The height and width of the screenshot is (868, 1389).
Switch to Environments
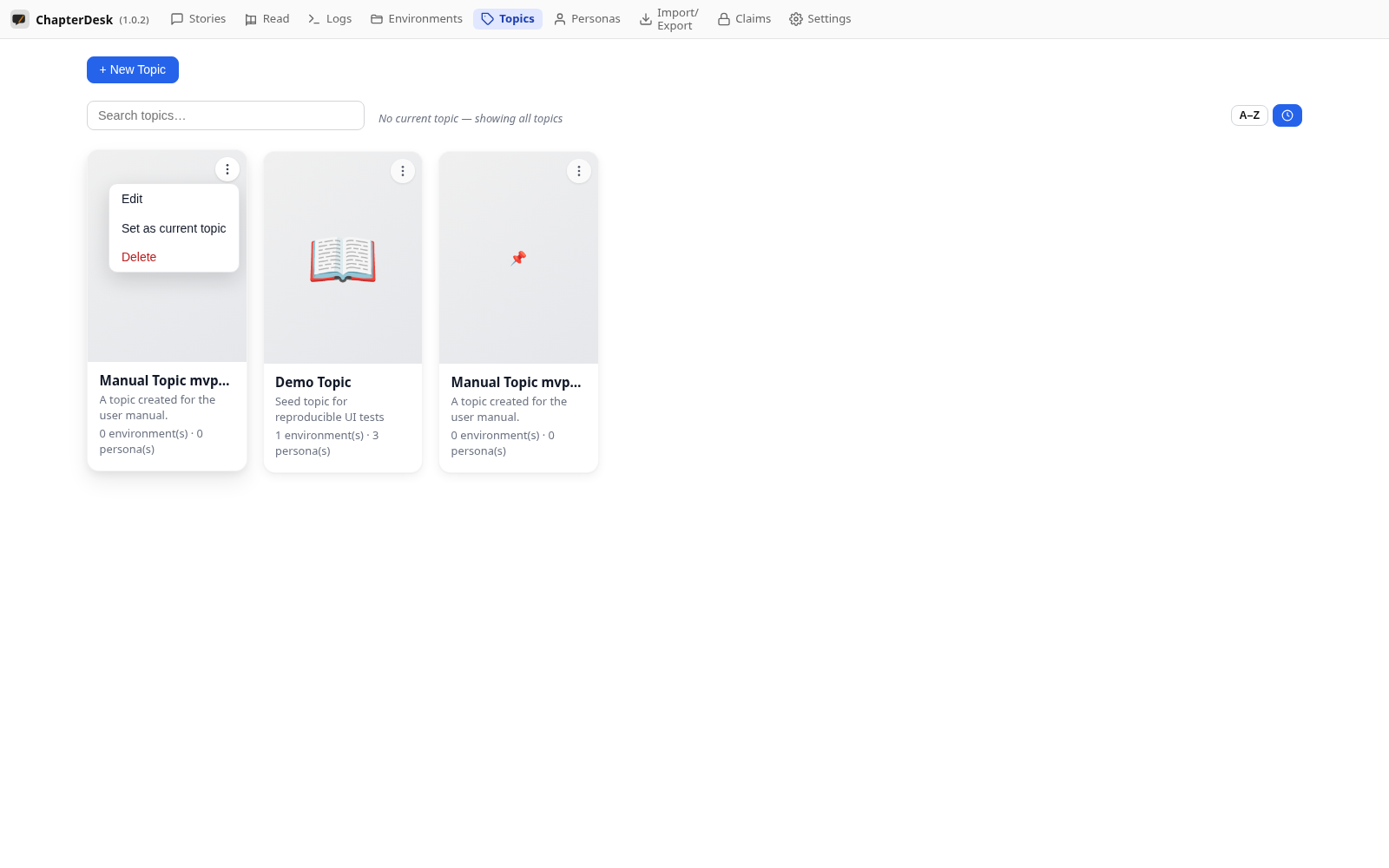coord(416,19)
